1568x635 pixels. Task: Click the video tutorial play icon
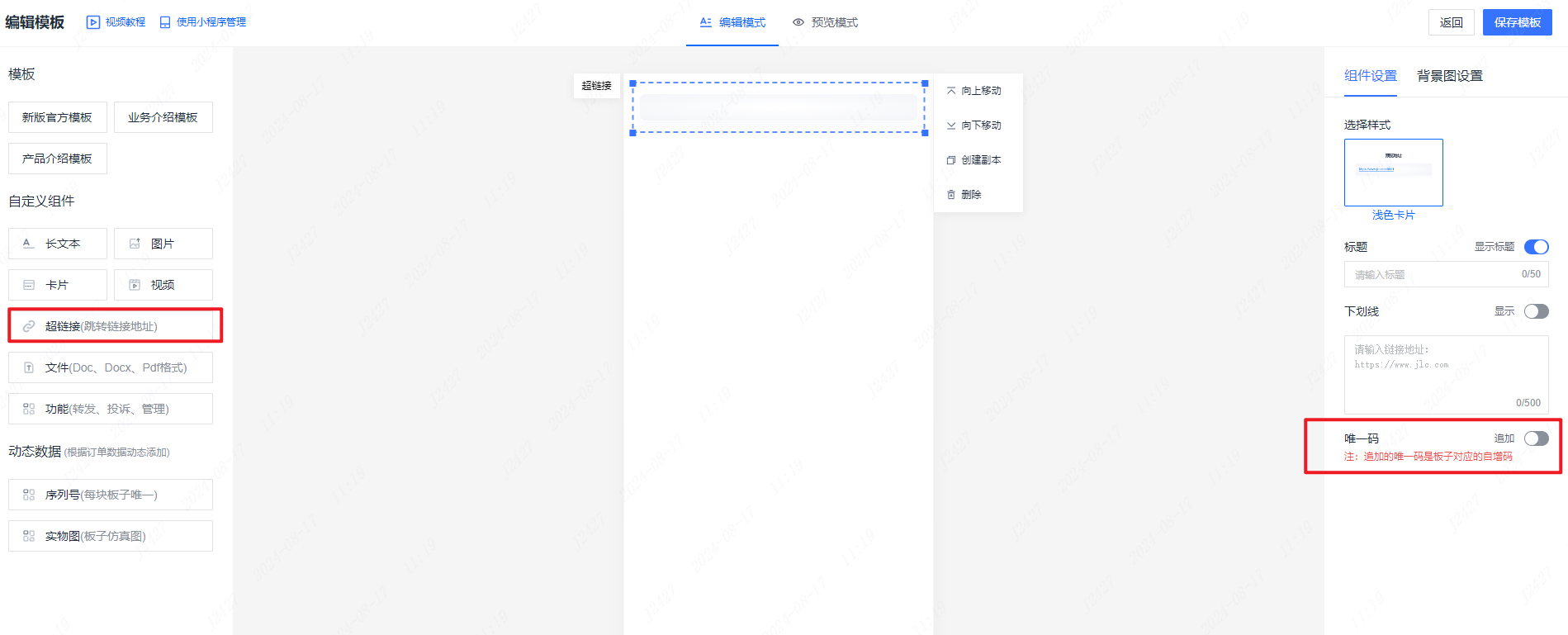[x=93, y=22]
